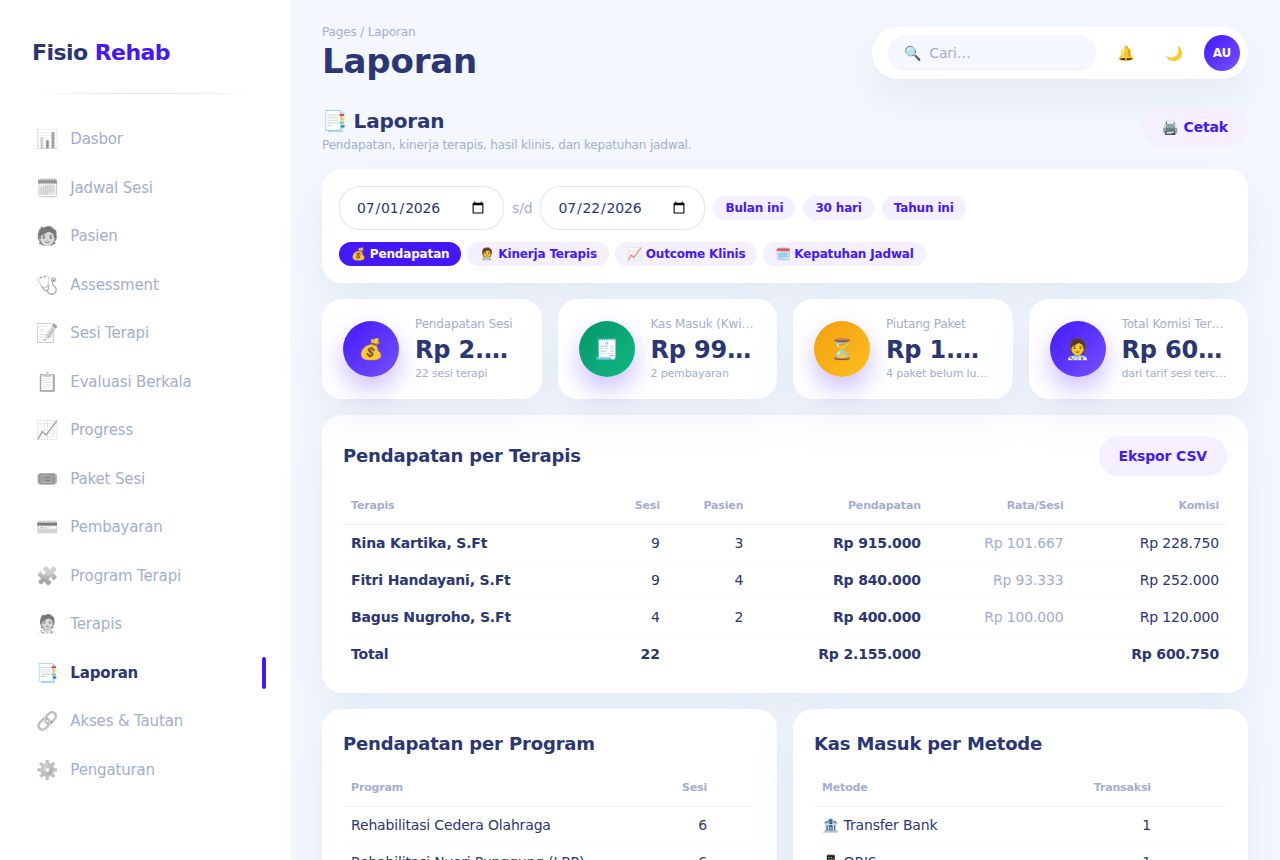Click the Piutang Paket hourglass icon
This screenshot has width=1280, height=860.
pyautogui.click(x=842, y=349)
